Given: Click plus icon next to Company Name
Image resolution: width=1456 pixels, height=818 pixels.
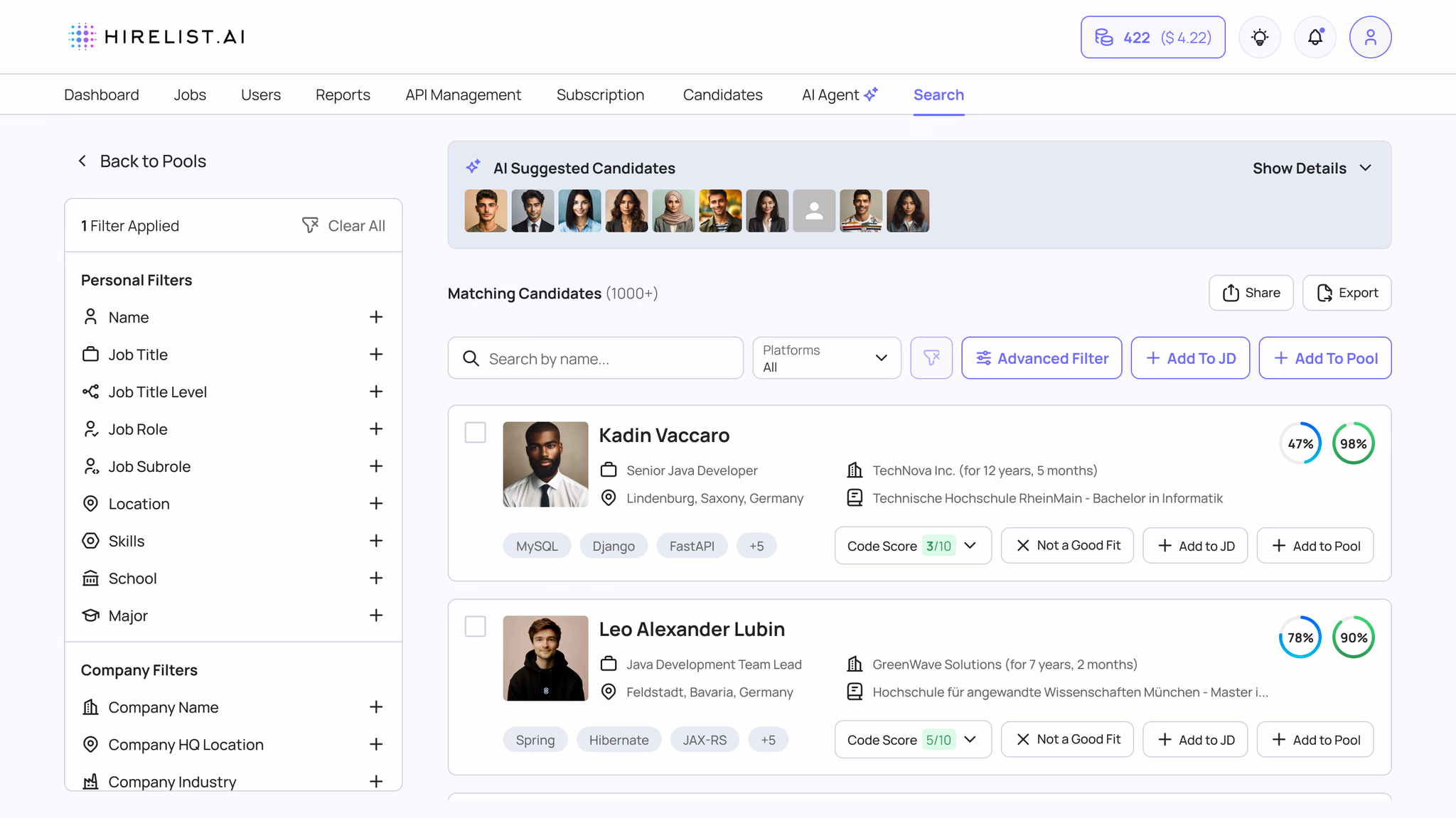Looking at the screenshot, I should pyautogui.click(x=376, y=707).
